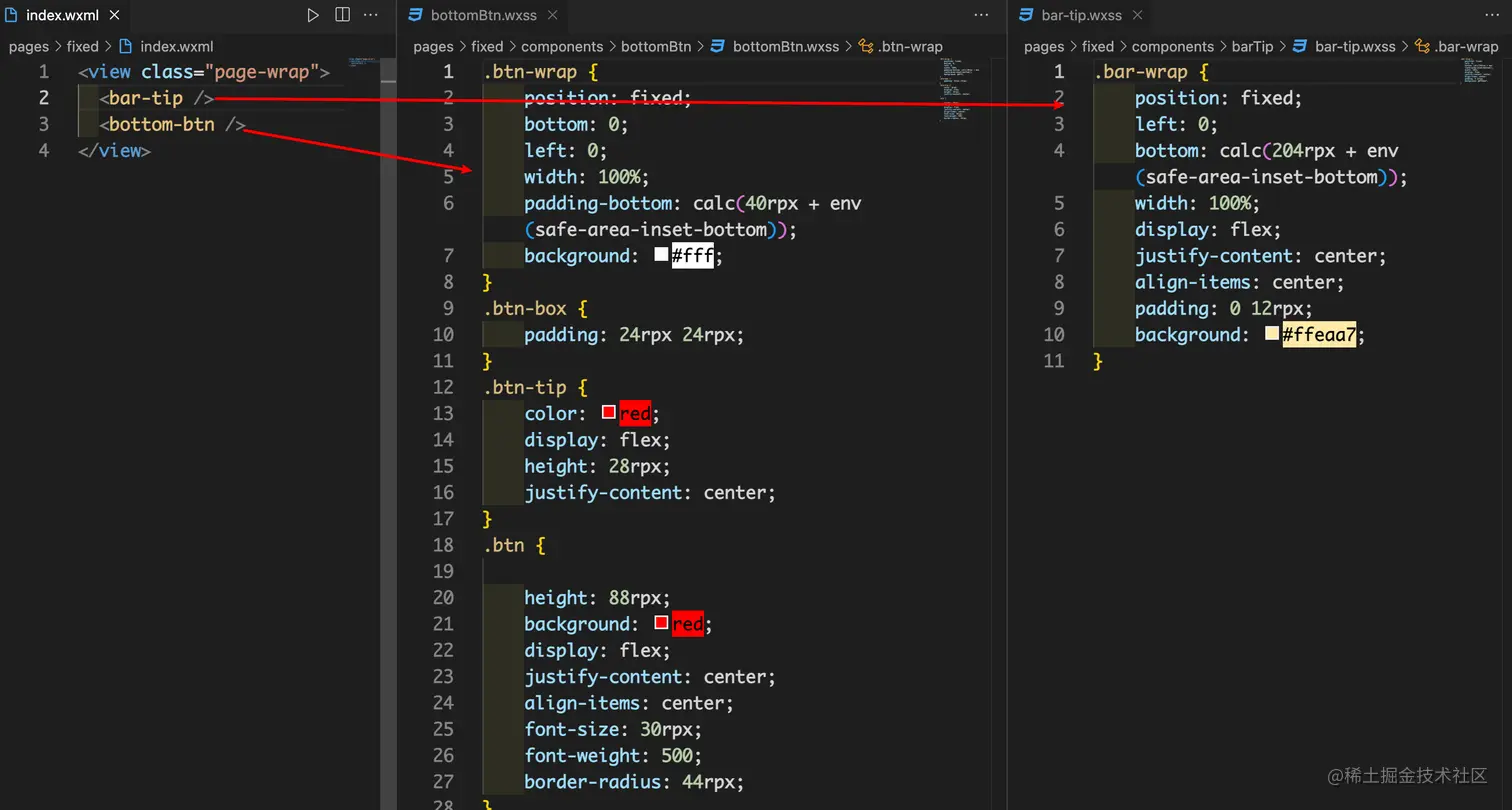Open the .btn-wrap symbol breadcrumb
Viewport: 1512px width, 810px height.
coord(901,46)
